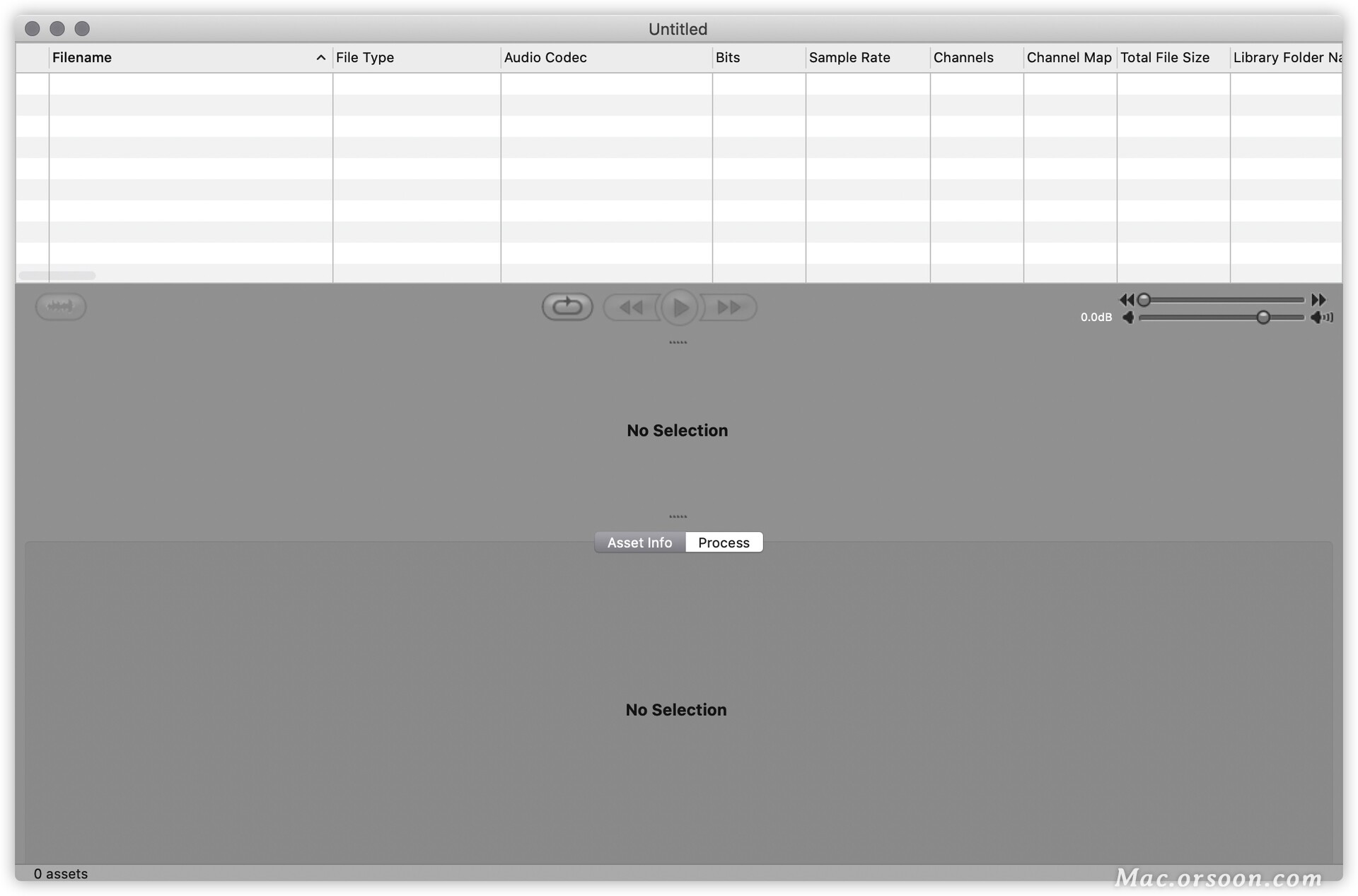The image size is (1358, 896).
Task: Click the loud volume speaker icon
Action: coord(1322,318)
